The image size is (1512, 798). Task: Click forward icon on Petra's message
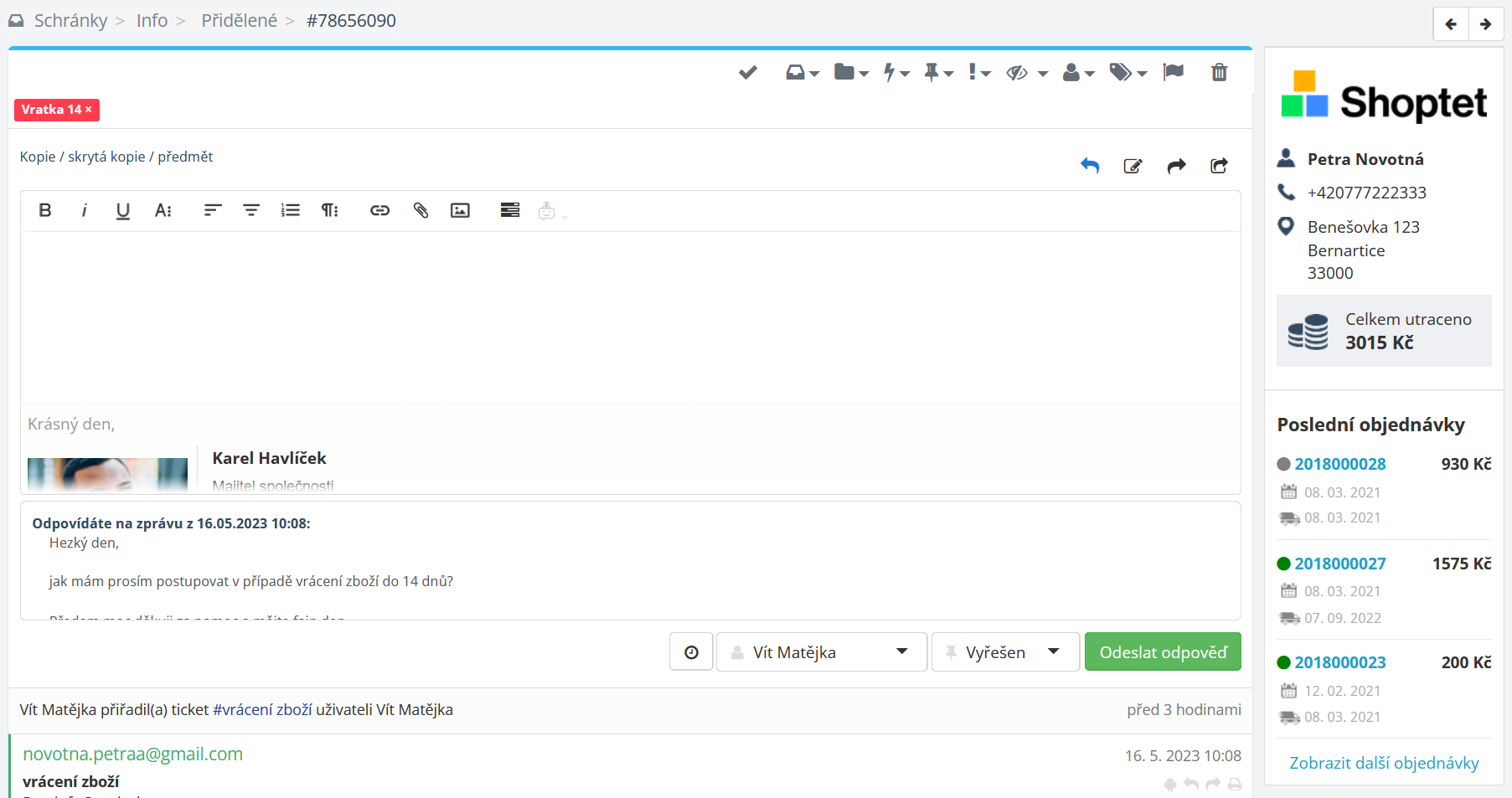[x=1213, y=785]
